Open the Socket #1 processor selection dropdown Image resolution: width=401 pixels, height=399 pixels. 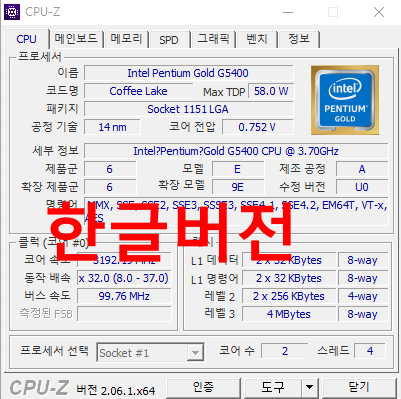pyautogui.click(x=151, y=352)
